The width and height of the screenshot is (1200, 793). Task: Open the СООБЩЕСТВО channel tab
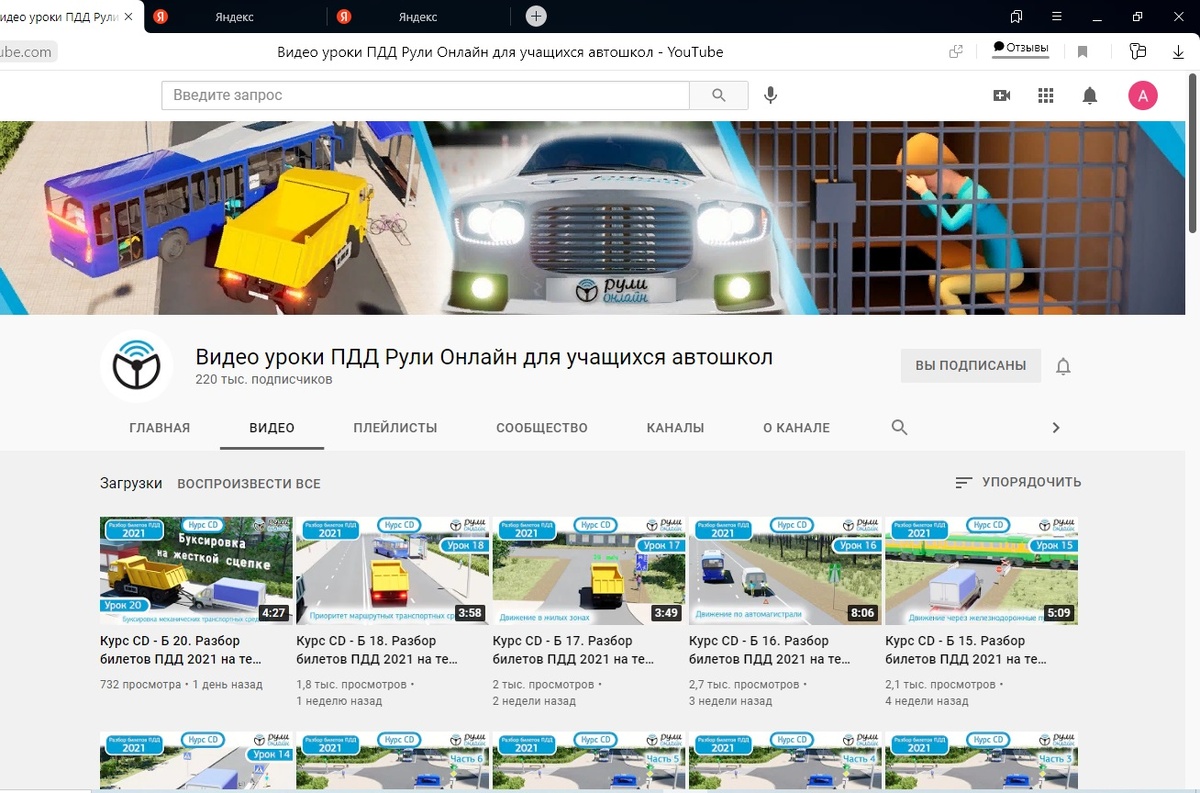pos(542,427)
